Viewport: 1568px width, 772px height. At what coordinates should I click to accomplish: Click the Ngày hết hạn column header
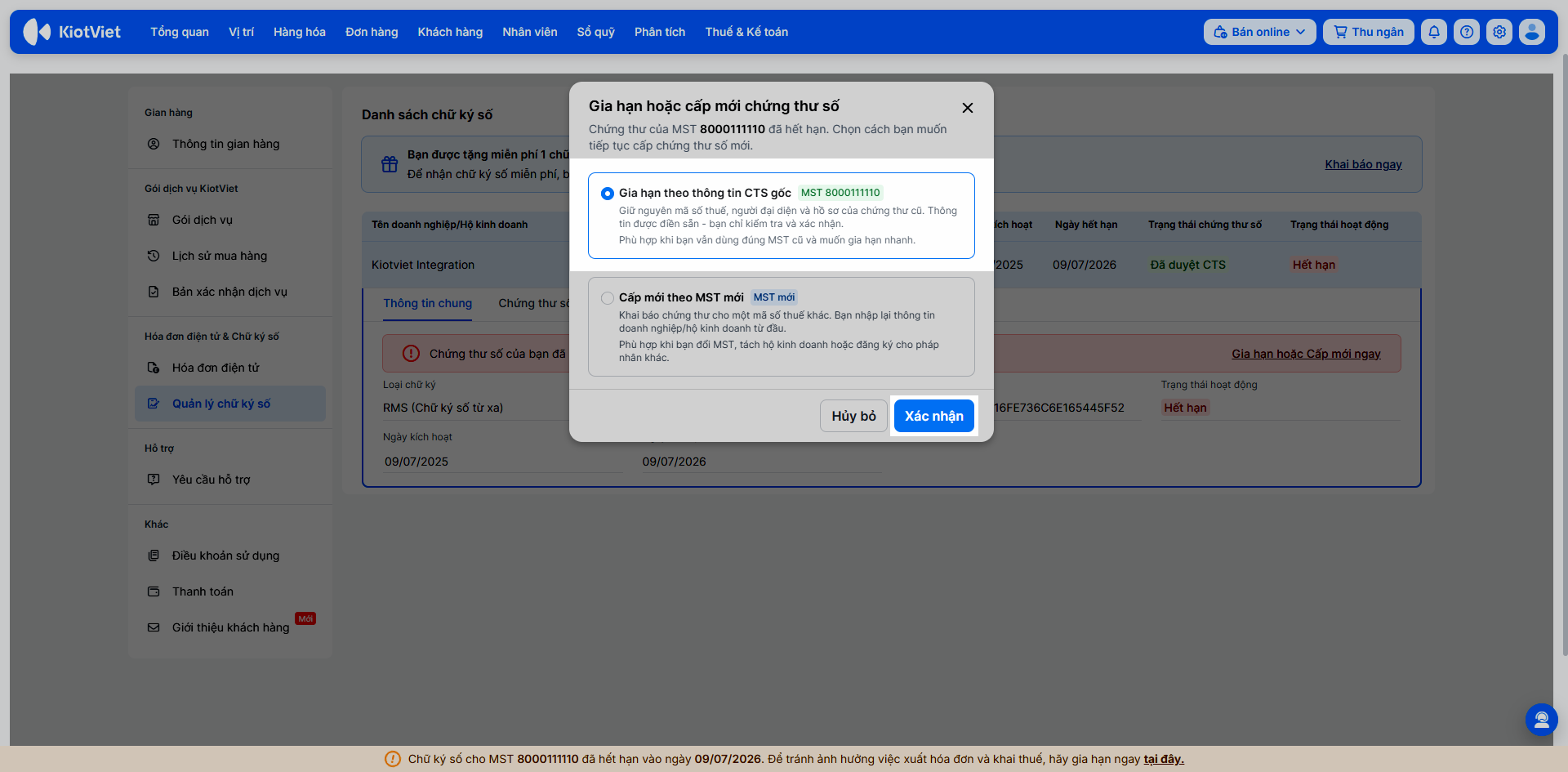tap(1086, 225)
